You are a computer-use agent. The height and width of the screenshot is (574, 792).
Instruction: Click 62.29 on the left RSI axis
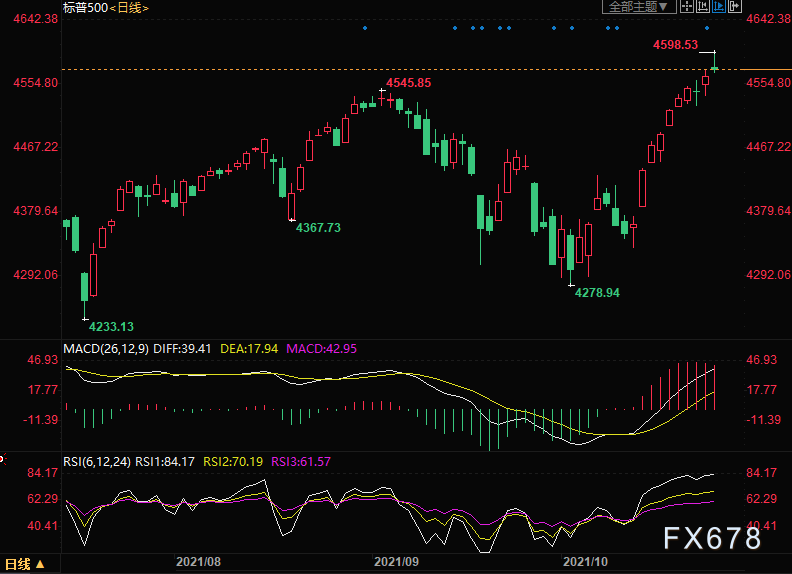click(42, 499)
